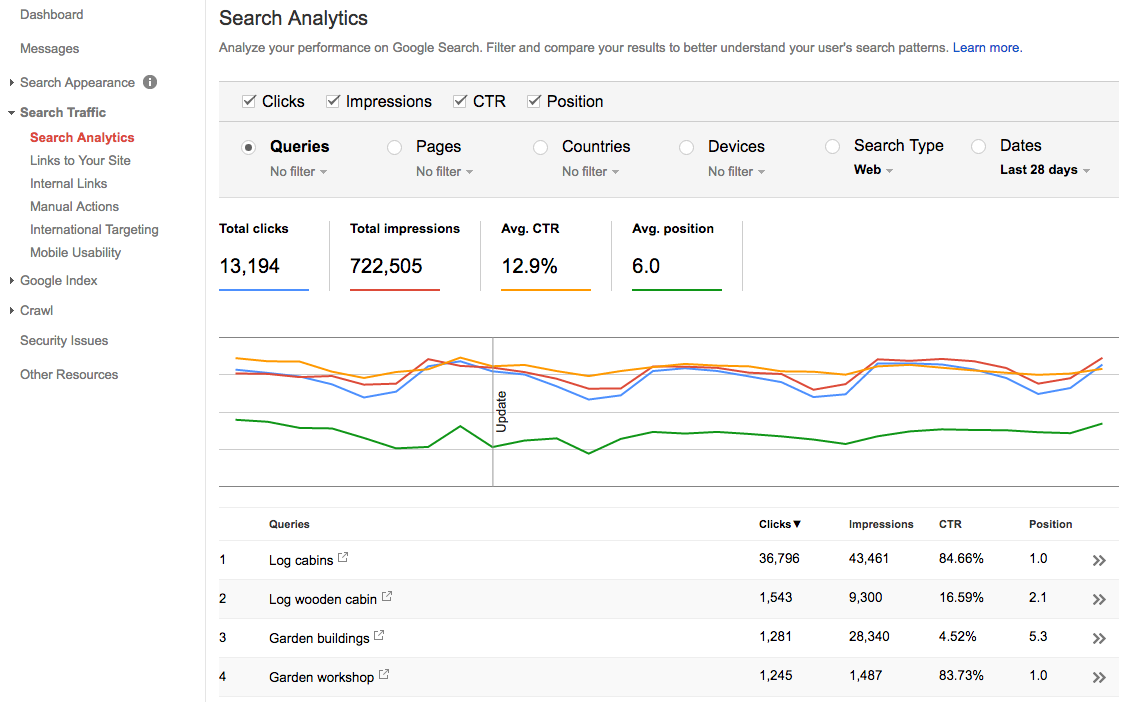Uncheck the Position checkbox
The image size is (1122, 702).
point(533,100)
